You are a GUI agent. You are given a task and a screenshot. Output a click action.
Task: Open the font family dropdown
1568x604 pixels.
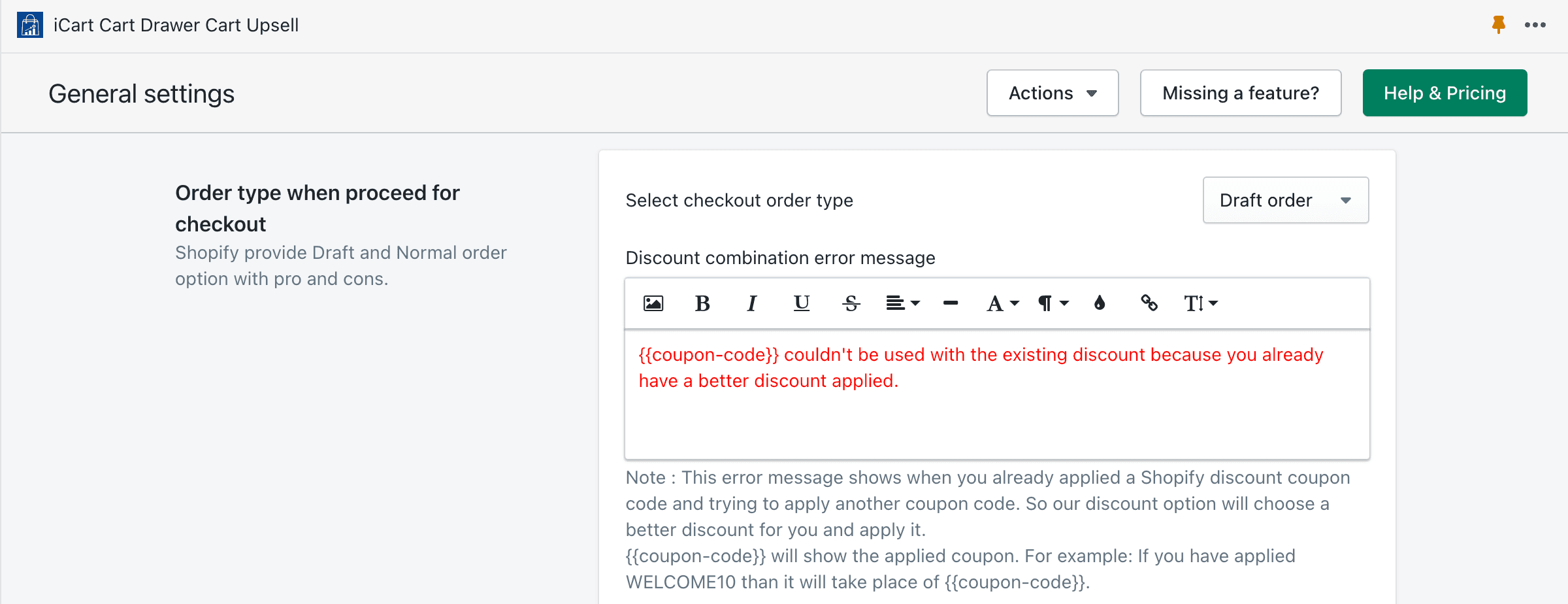click(x=1002, y=303)
